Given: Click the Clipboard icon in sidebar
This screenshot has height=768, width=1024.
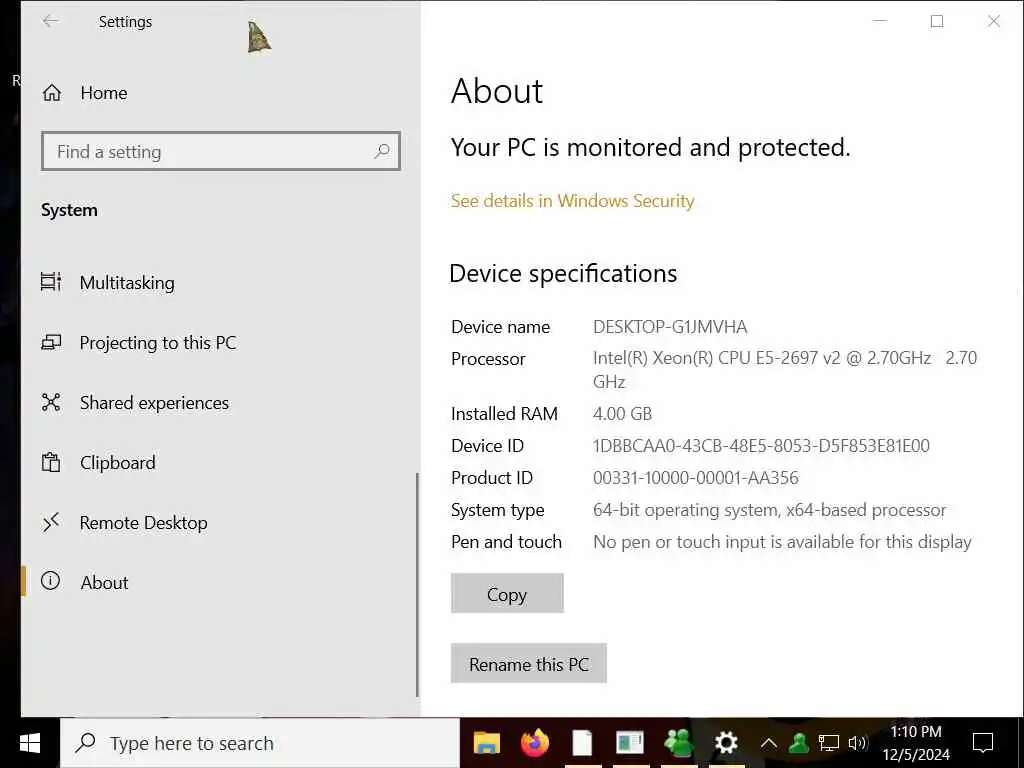Looking at the screenshot, I should [51, 462].
